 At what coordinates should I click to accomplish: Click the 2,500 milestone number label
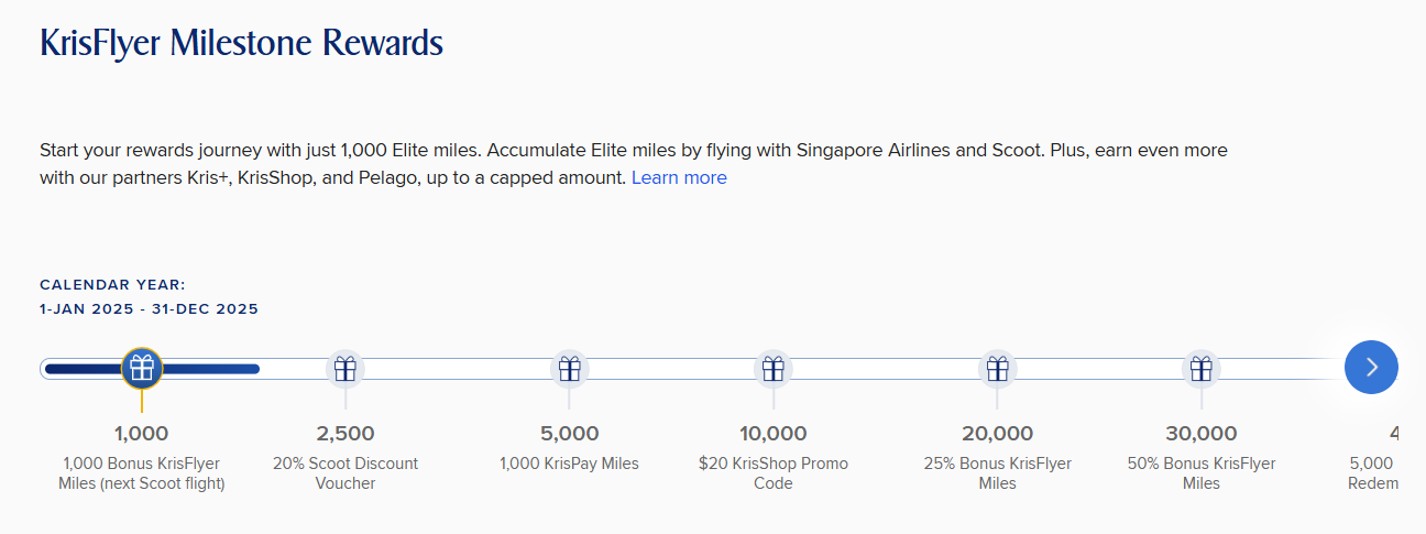click(x=345, y=434)
